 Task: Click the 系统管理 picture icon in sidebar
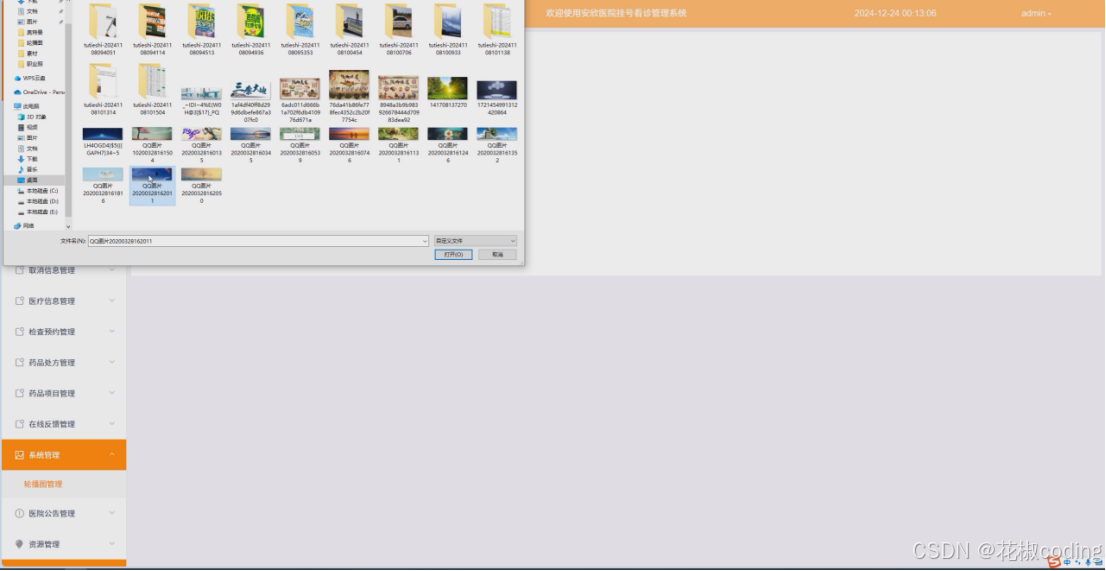point(19,455)
